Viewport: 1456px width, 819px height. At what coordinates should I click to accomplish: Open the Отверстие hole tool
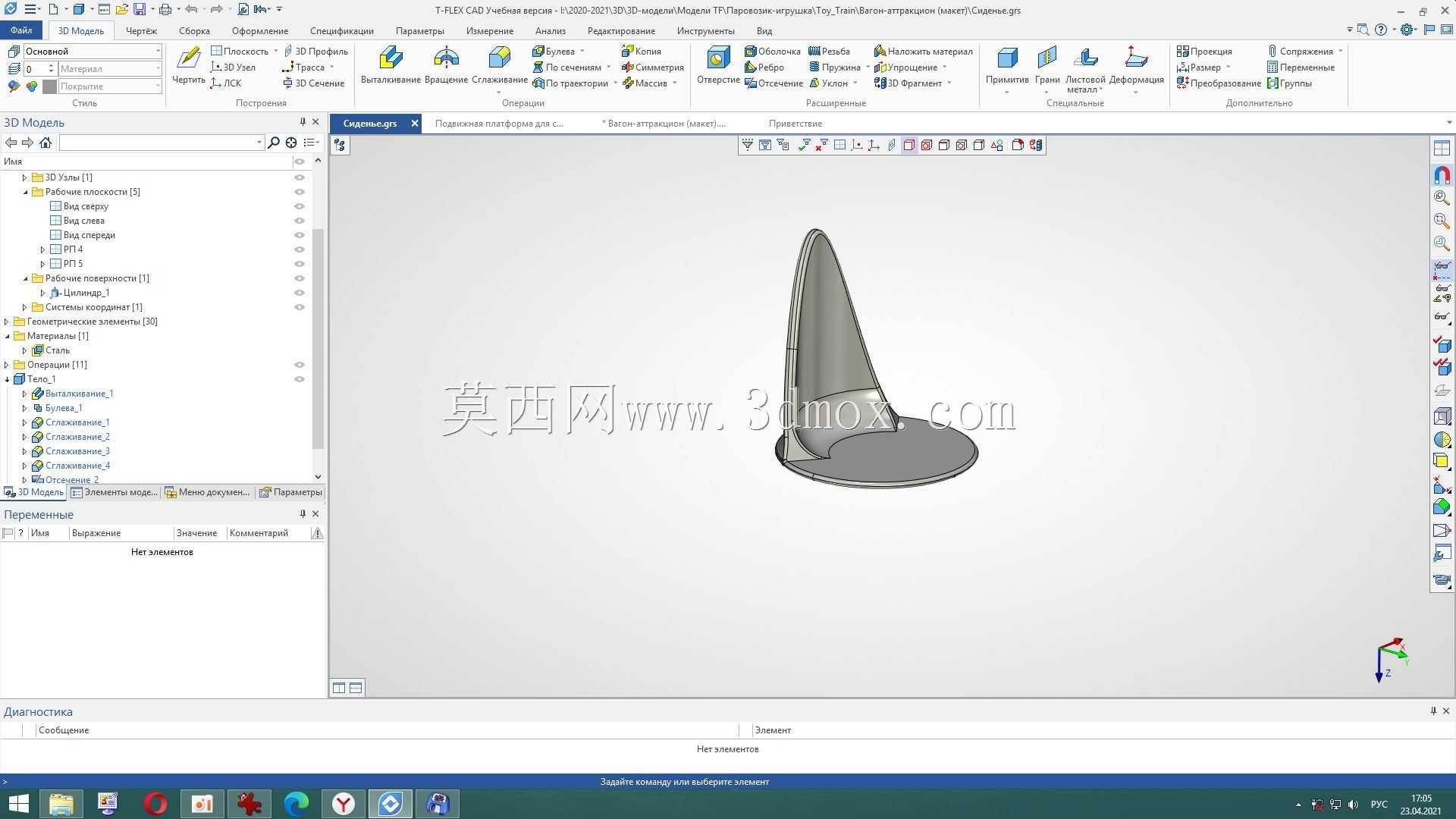[x=718, y=65]
